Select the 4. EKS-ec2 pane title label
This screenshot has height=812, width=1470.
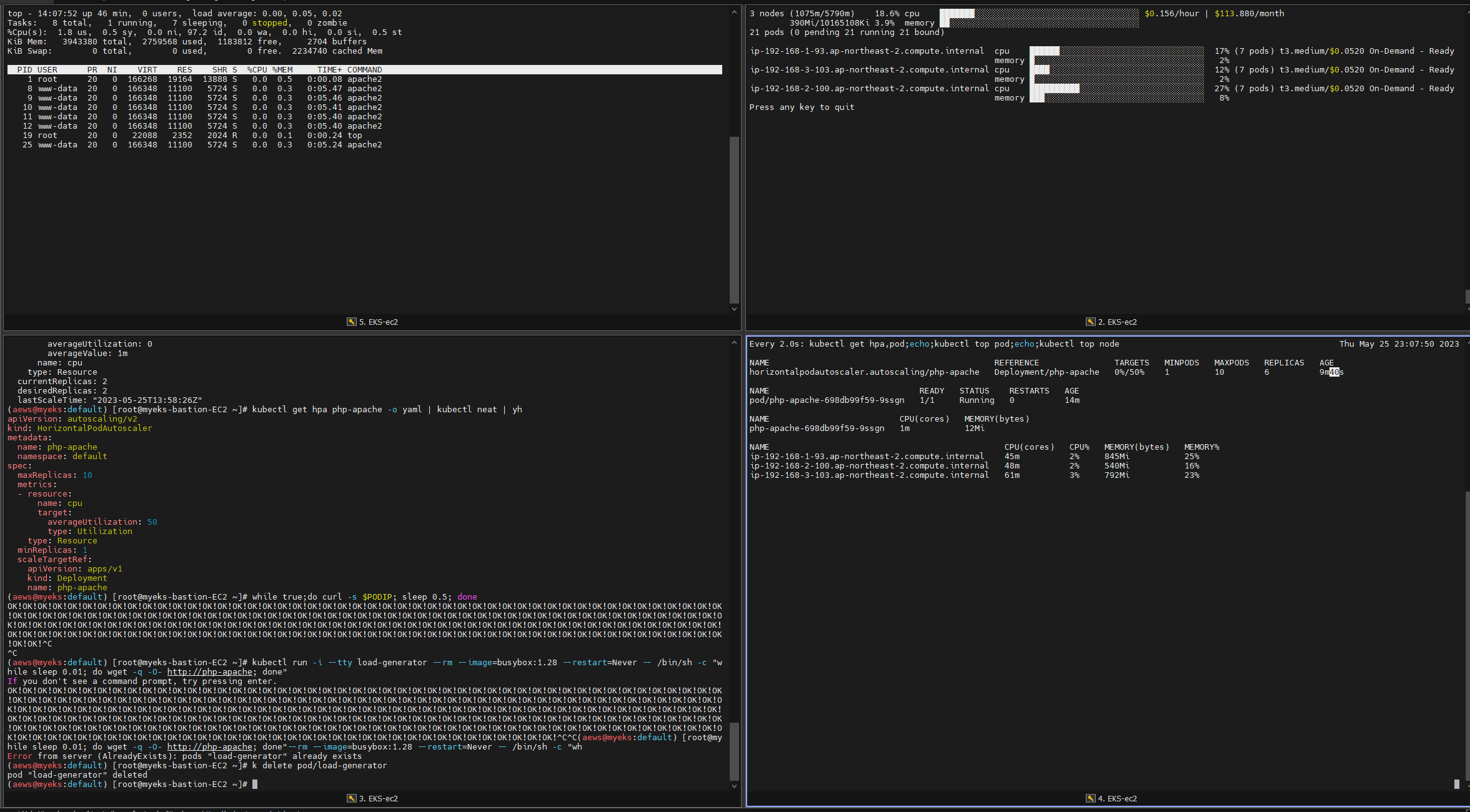tap(1118, 798)
